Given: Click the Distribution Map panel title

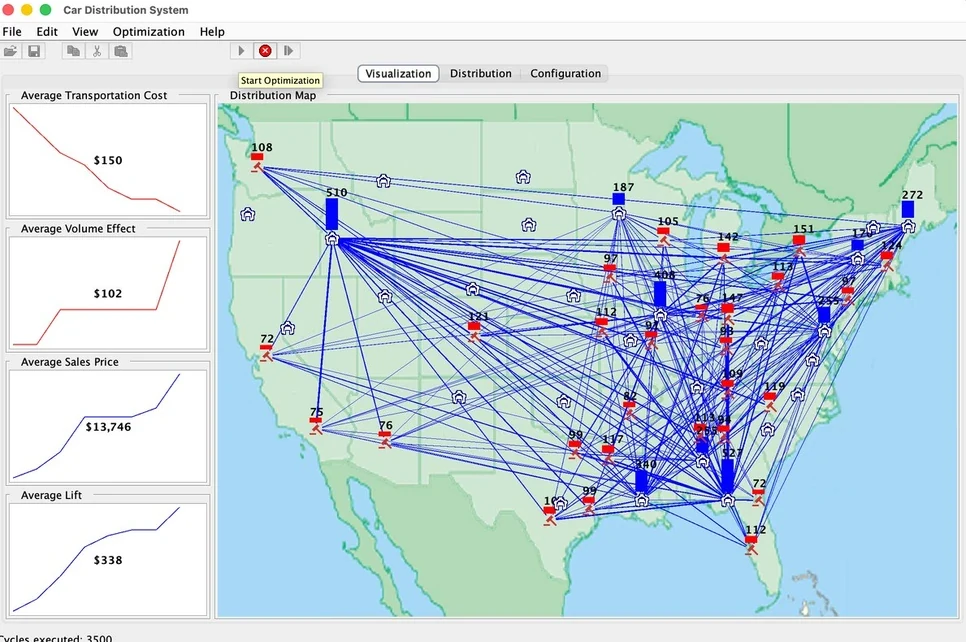Looking at the screenshot, I should point(273,95).
